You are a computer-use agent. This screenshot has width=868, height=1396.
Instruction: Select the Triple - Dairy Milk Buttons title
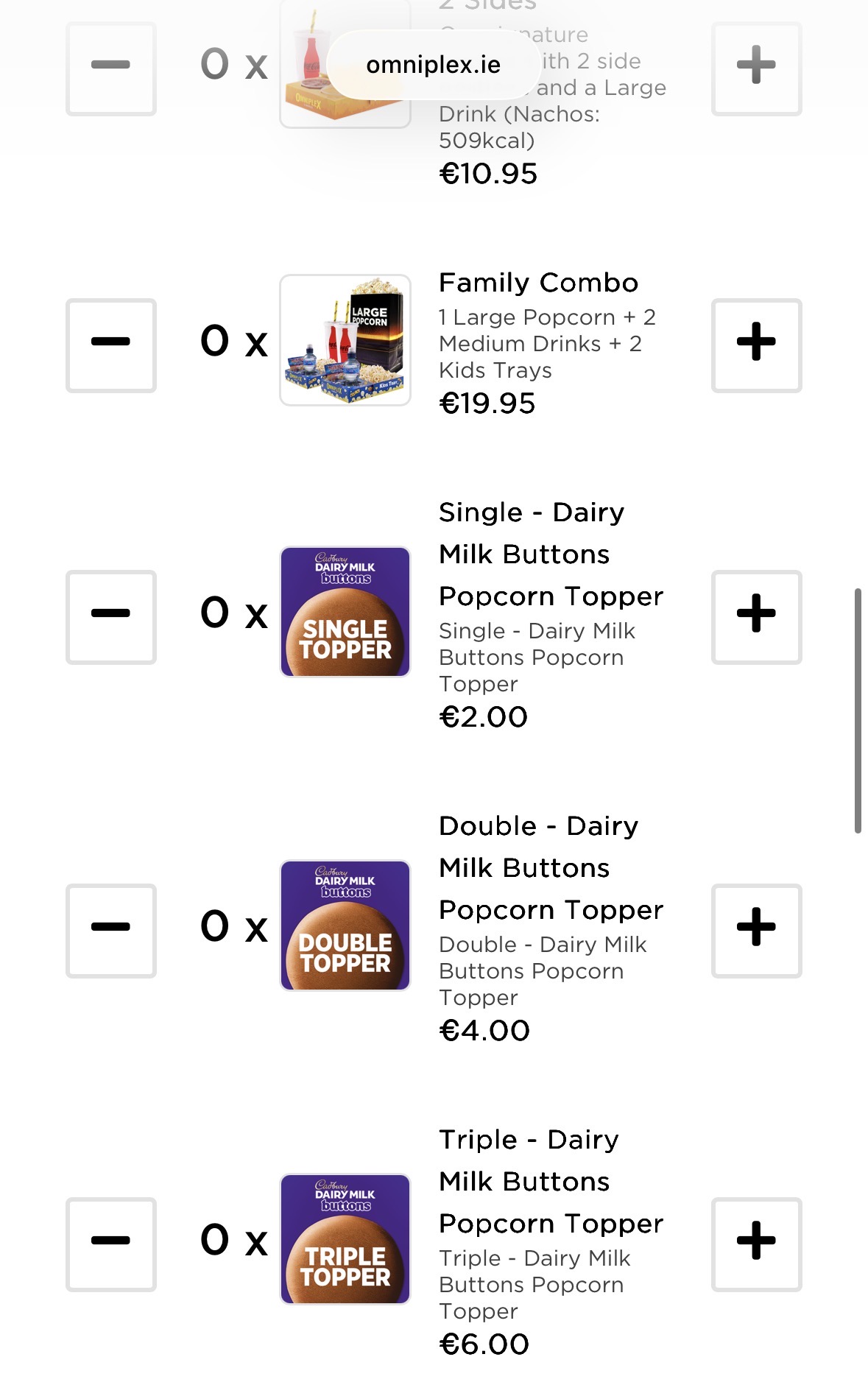[x=551, y=1181]
